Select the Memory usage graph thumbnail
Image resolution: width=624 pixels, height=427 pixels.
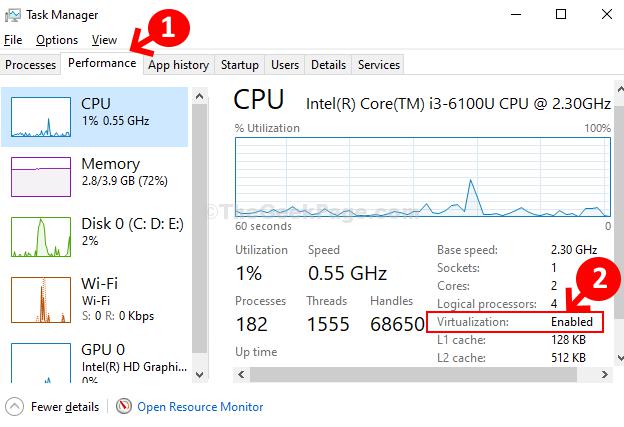point(41,177)
